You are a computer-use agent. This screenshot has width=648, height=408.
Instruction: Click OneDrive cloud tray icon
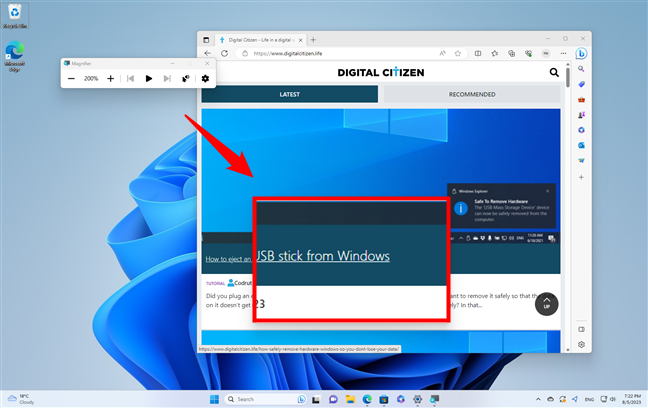(550, 399)
